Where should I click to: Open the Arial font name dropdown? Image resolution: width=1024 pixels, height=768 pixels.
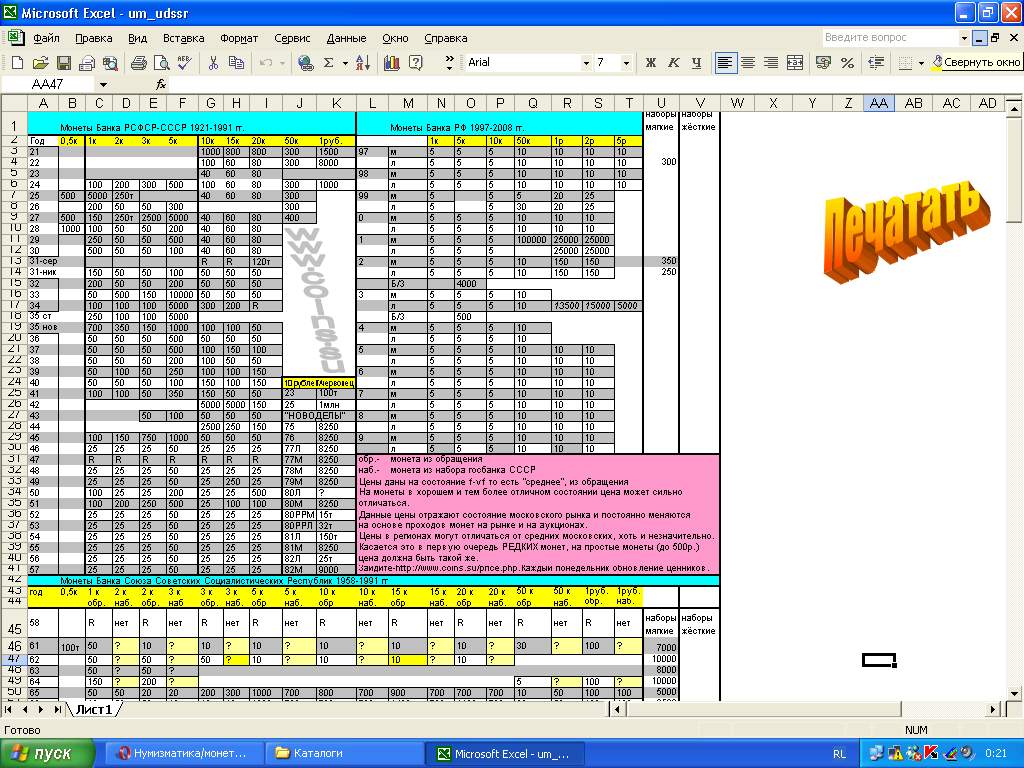[x=586, y=62]
